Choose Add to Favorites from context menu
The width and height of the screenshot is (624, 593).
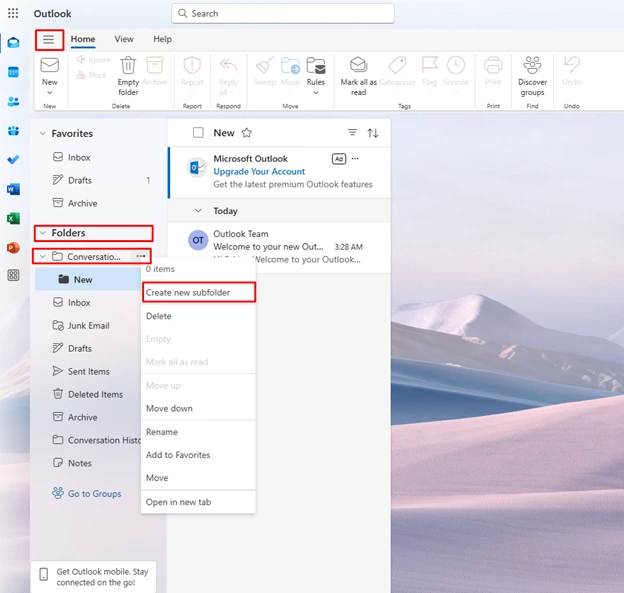point(198,455)
